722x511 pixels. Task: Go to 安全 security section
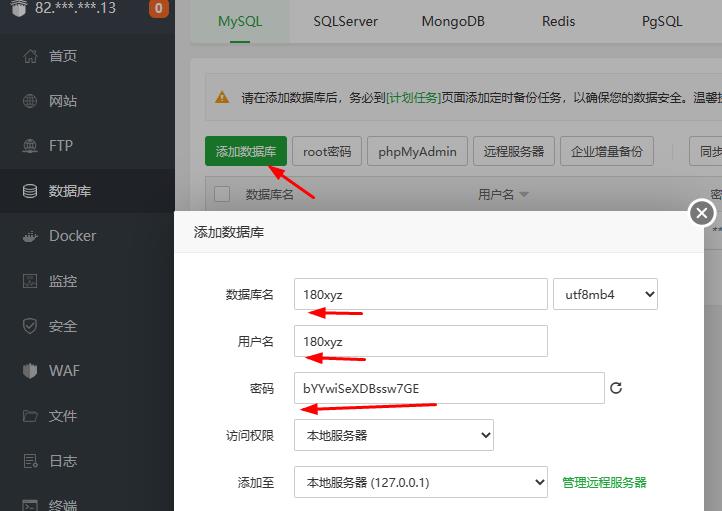pos(63,326)
